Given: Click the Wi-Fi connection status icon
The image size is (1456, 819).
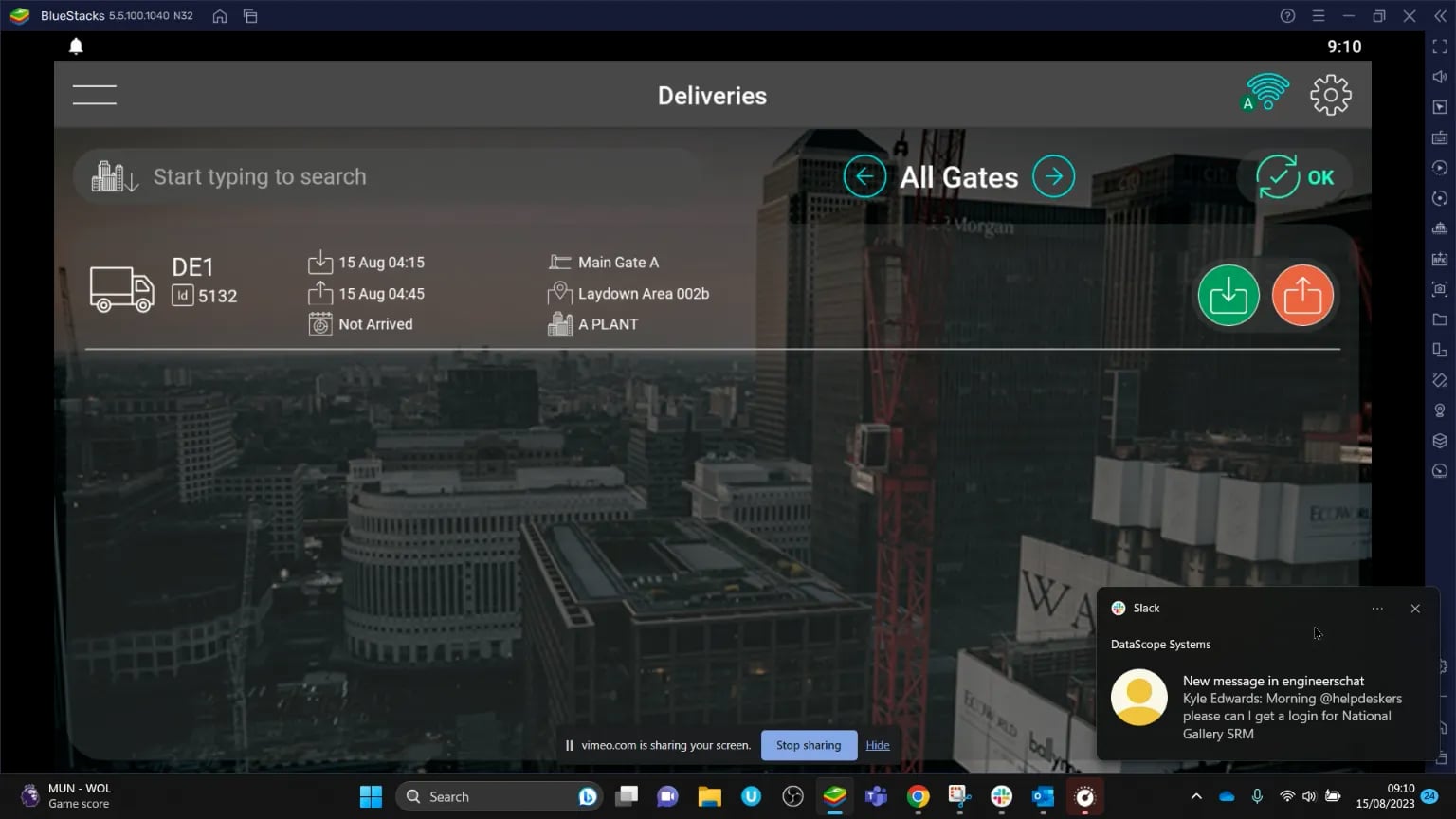Looking at the screenshot, I should coord(1265,93).
